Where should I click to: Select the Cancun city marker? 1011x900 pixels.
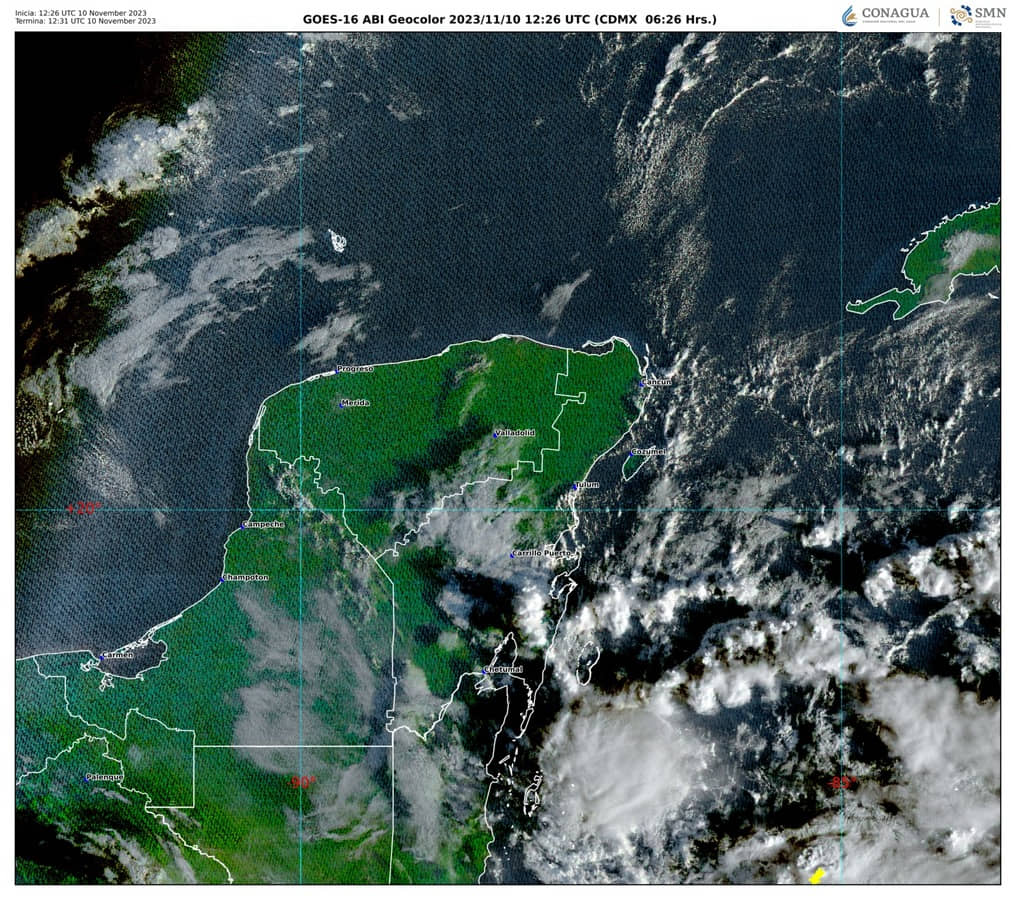[643, 382]
